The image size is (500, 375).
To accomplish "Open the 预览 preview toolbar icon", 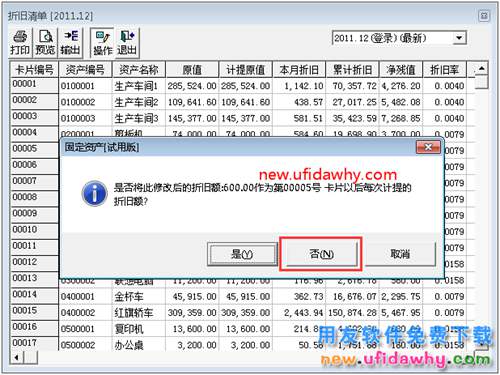I will 45,43.
